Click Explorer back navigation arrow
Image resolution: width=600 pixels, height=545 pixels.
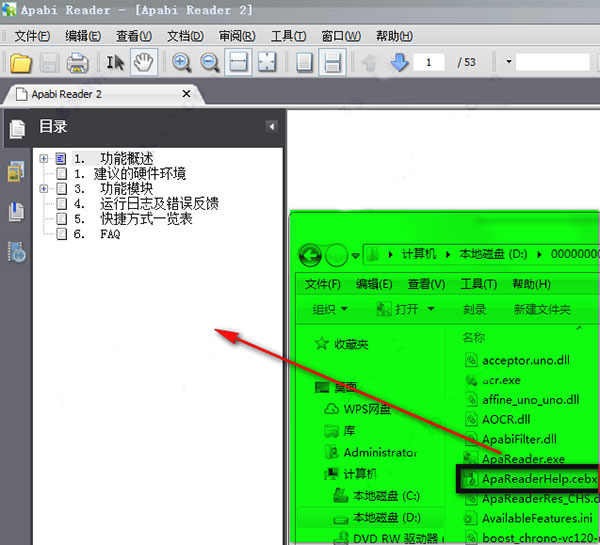[310, 255]
